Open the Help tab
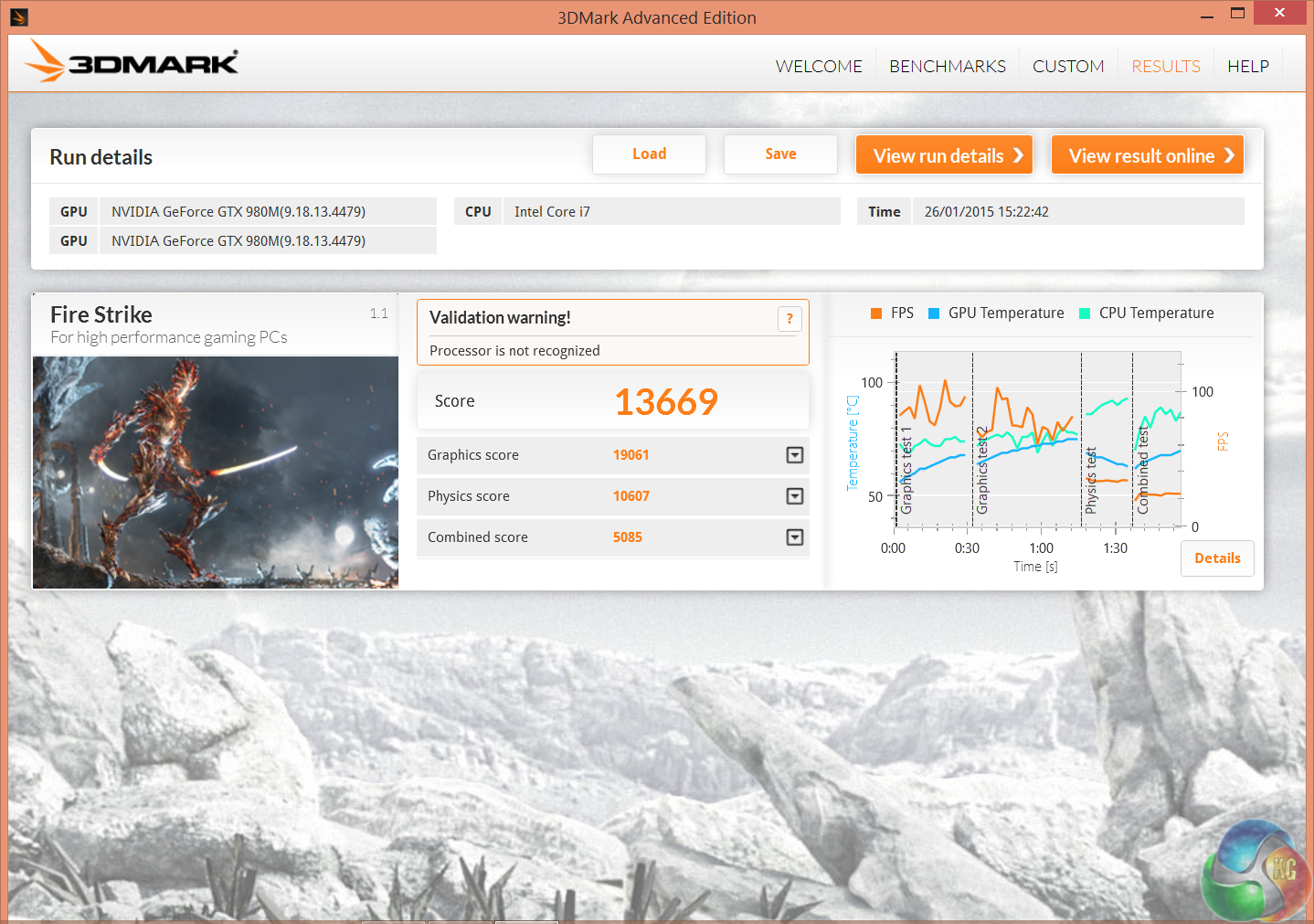1314x924 pixels. coord(1247,67)
